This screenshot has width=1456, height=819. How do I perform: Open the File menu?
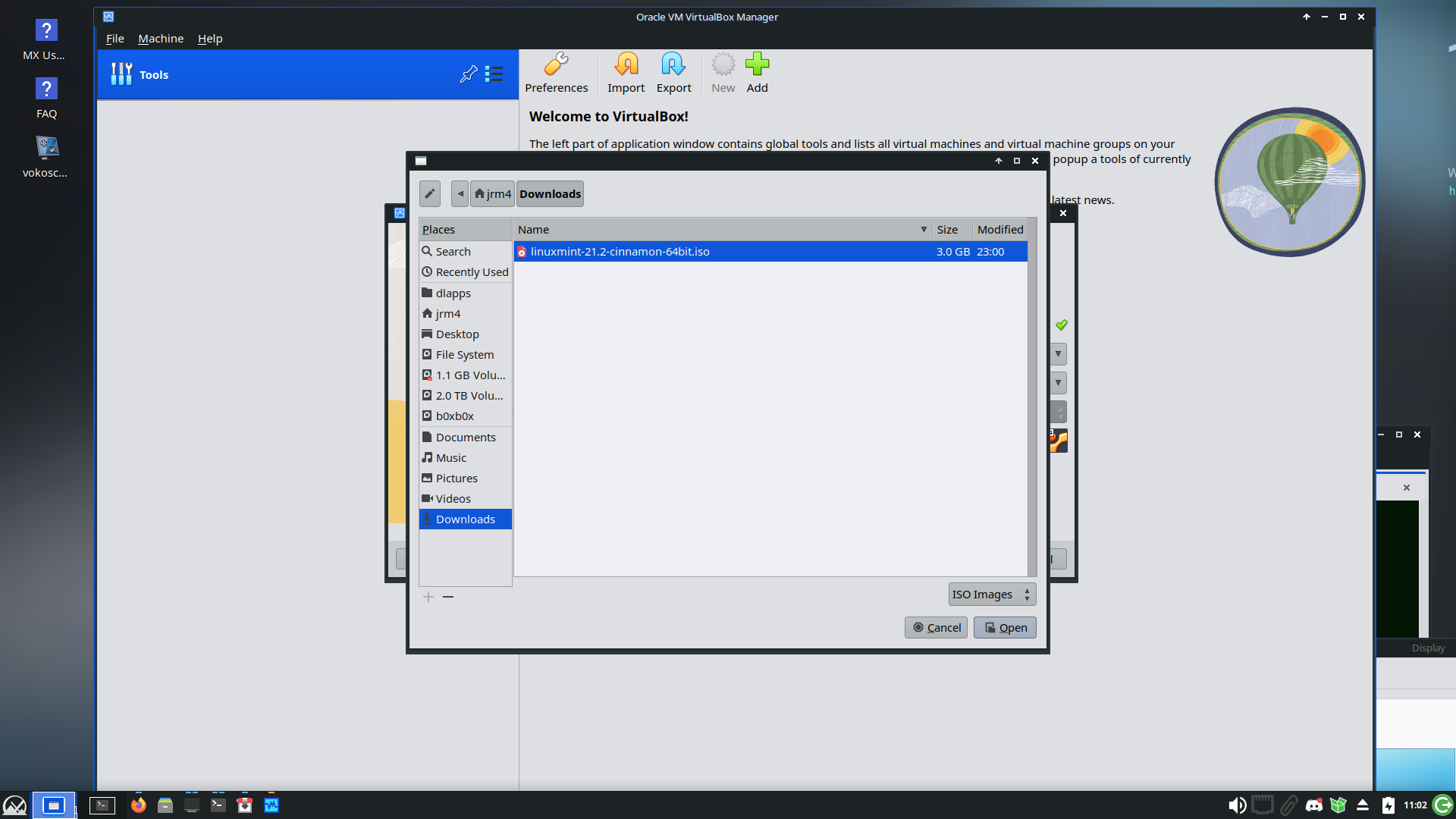click(115, 39)
